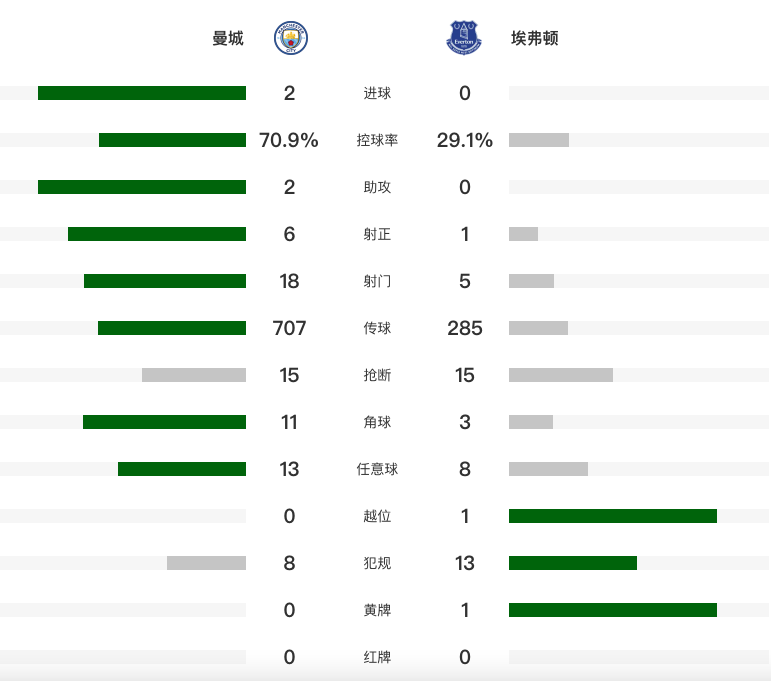This screenshot has height=681, width=771.
Task: Click Manchester City's green 传球 passes bar
Action: pos(172,328)
